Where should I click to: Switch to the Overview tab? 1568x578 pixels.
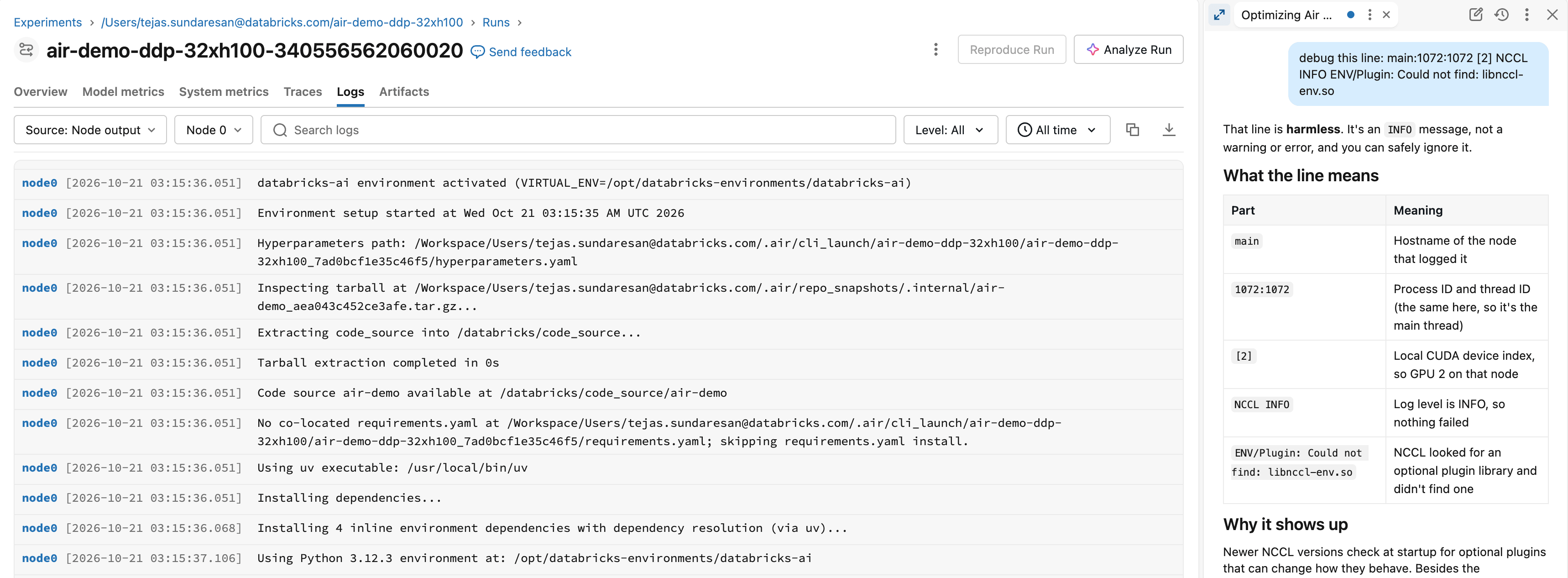tap(40, 91)
